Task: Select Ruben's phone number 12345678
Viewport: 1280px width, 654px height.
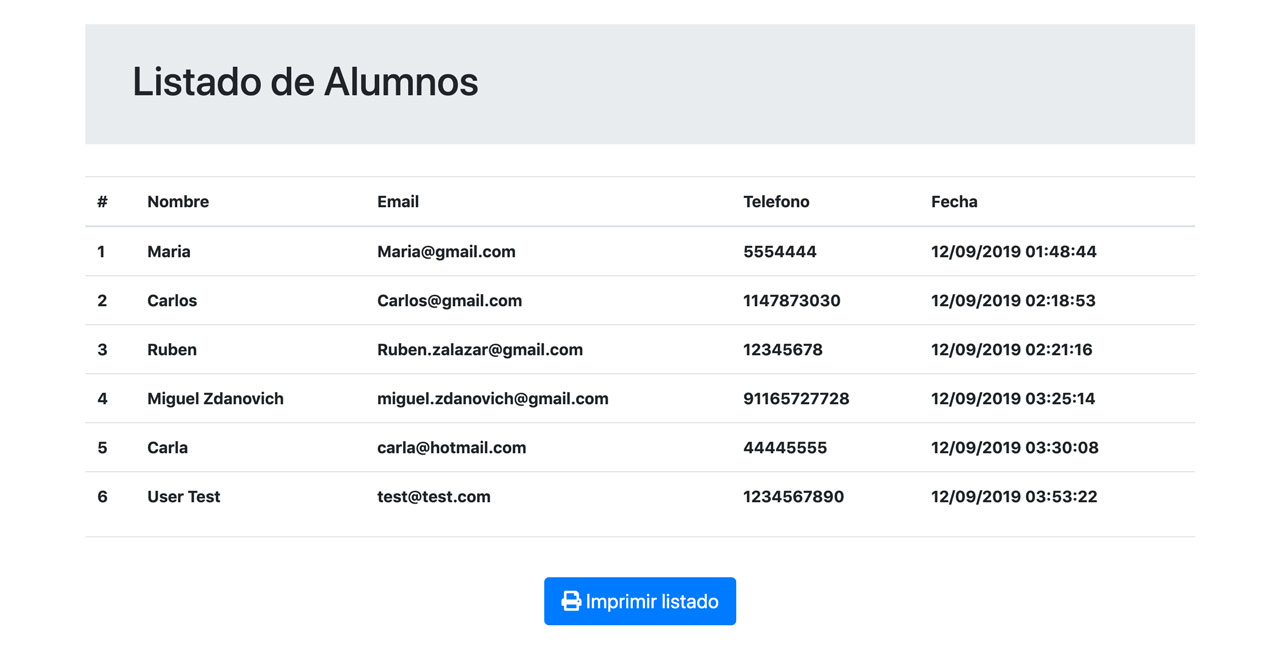Action: pyautogui.click(x=783, y=350)
